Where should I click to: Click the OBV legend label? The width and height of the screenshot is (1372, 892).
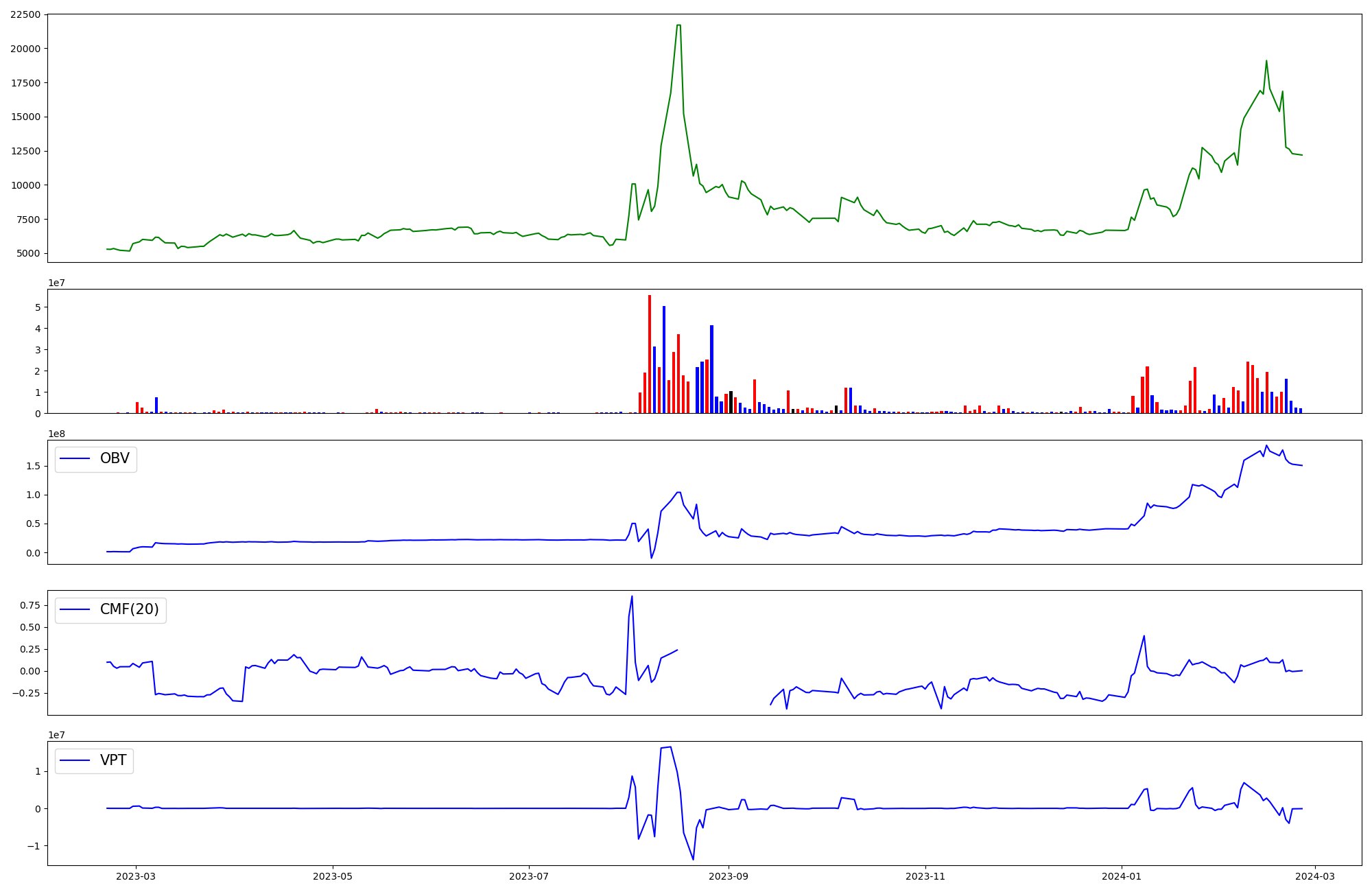pos(115,458)
